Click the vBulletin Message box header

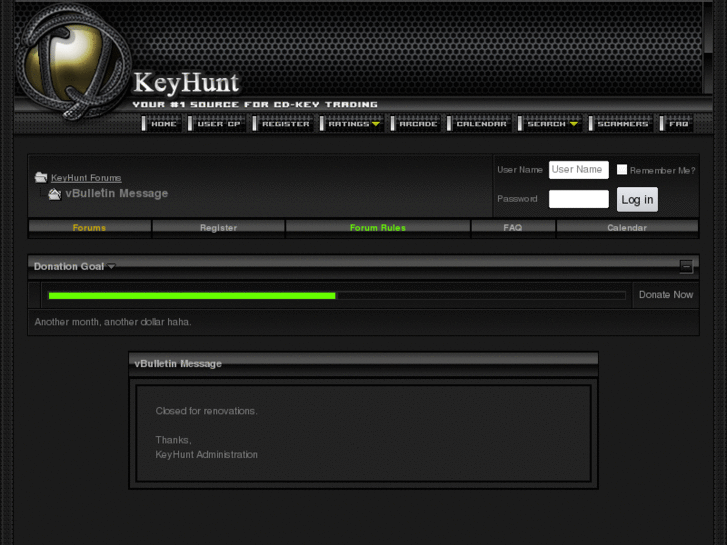click(x=364, y=364)
